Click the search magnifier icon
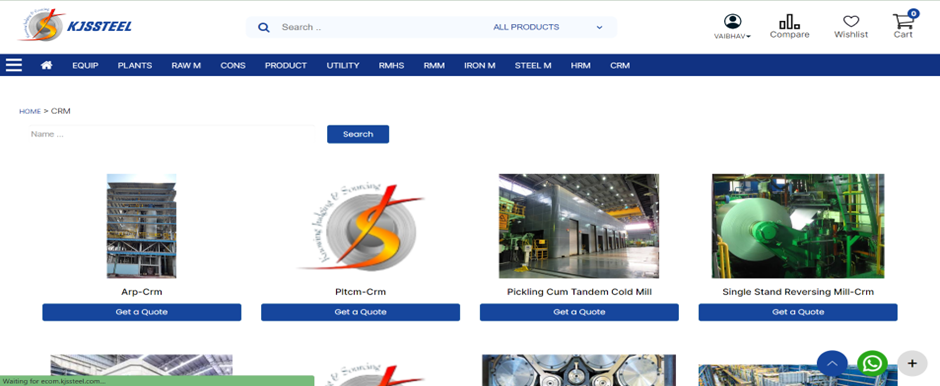The image size is (940, 386). 263,27
